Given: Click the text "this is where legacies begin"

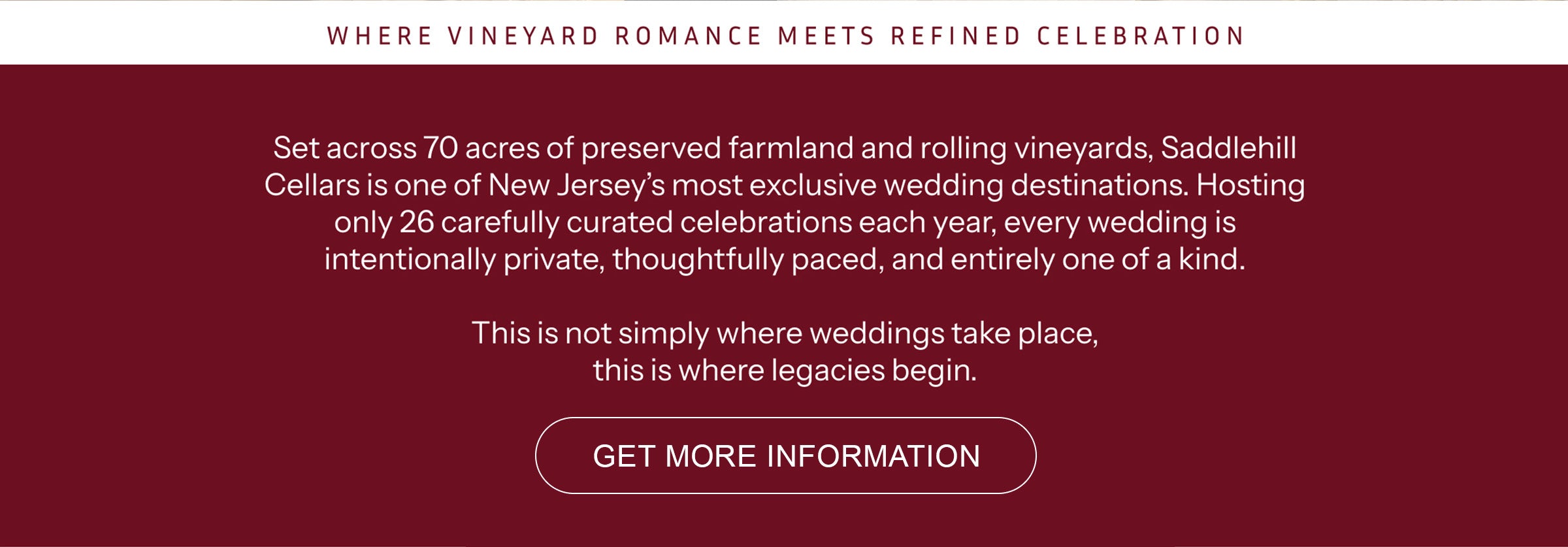Looking at the screenshot, I should point(784,371).
